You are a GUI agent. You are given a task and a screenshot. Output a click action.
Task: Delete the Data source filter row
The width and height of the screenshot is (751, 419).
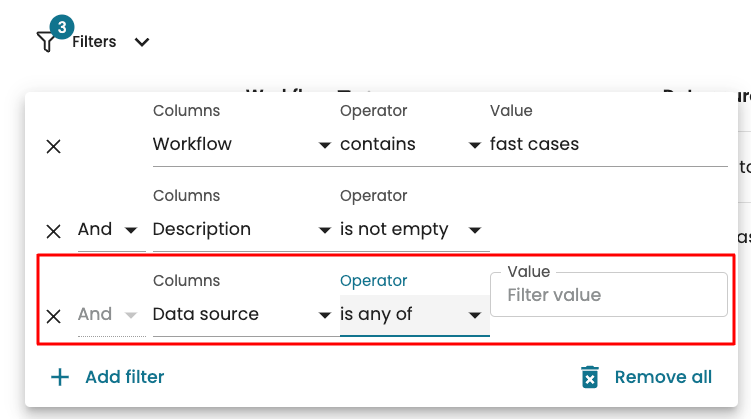point(54,316)
